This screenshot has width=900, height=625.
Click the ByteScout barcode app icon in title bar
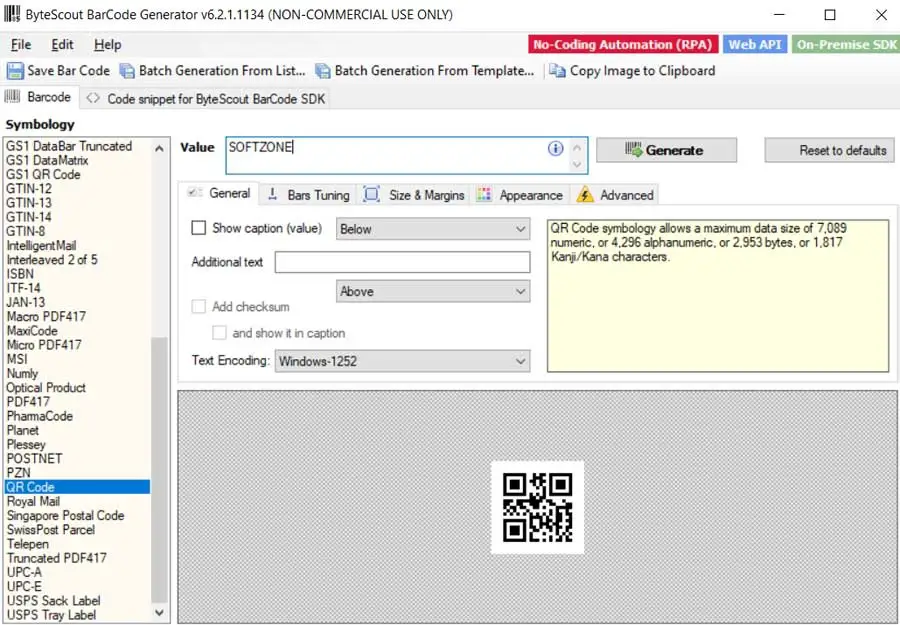tap(12, 14)
